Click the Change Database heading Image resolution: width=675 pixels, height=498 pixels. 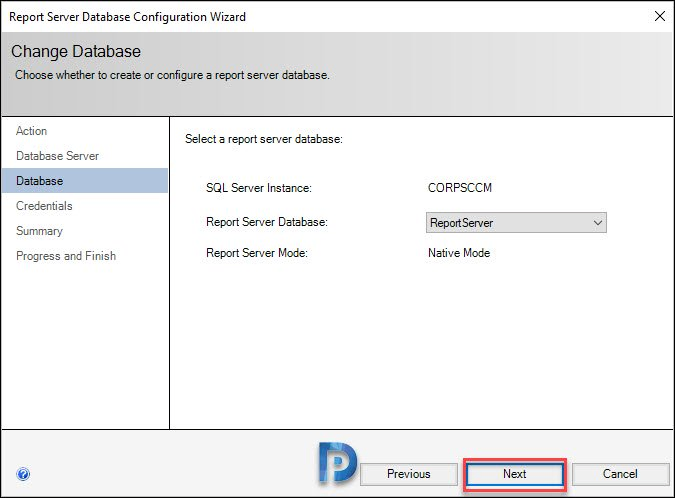coord(76,52)
